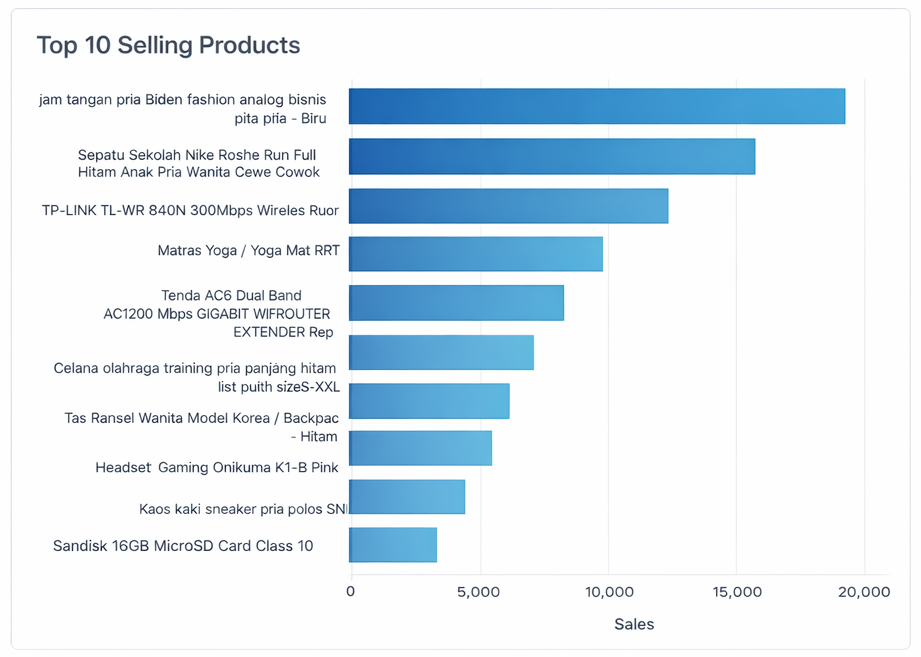Click the TP-LINK TL-WR 840N bar
This screenshot has height=657, width=921.
coord(509,206)
